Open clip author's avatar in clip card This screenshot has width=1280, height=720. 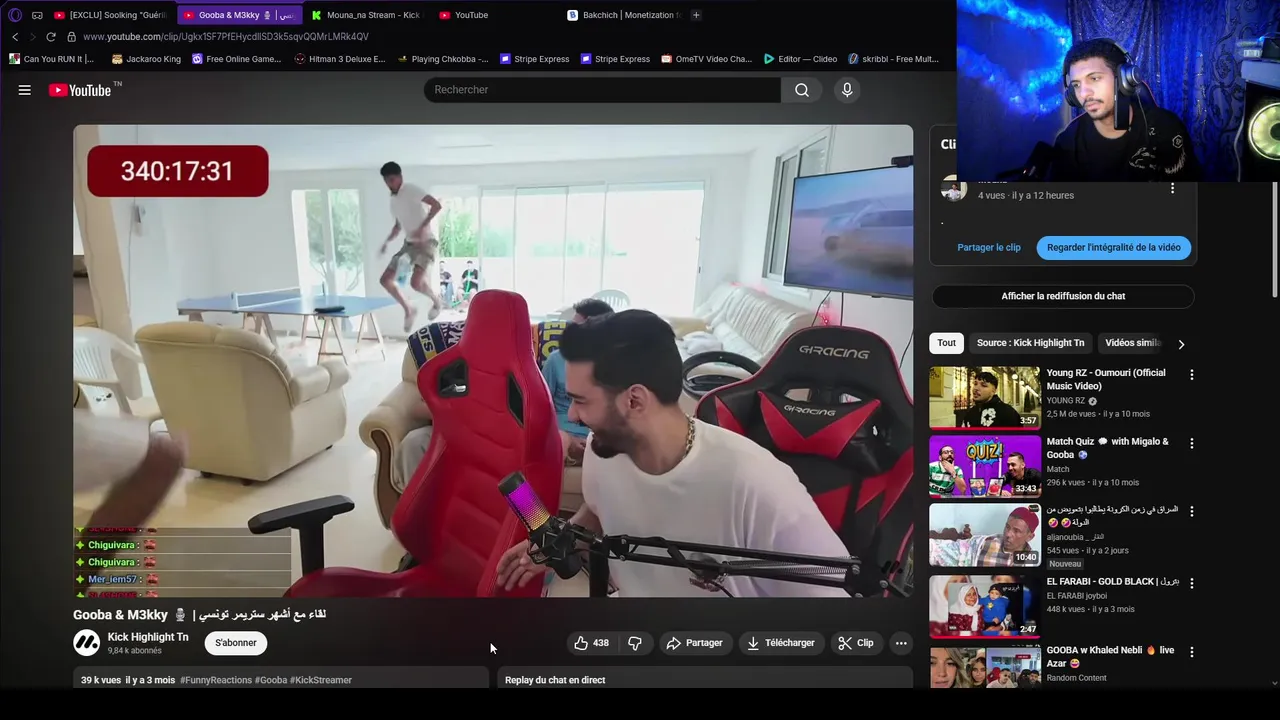(x=954, y=187)
